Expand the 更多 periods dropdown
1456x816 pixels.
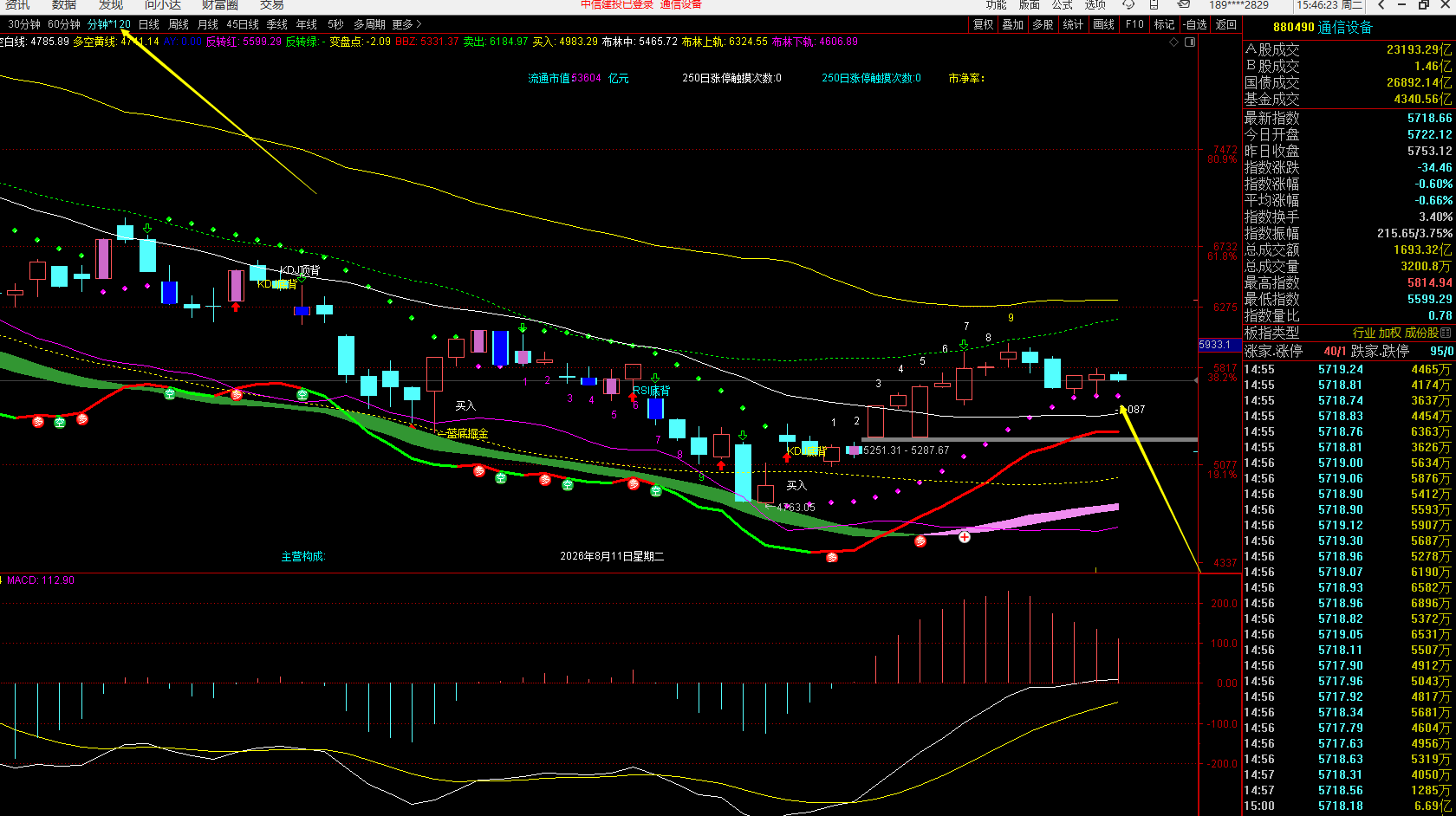[406, 24]
